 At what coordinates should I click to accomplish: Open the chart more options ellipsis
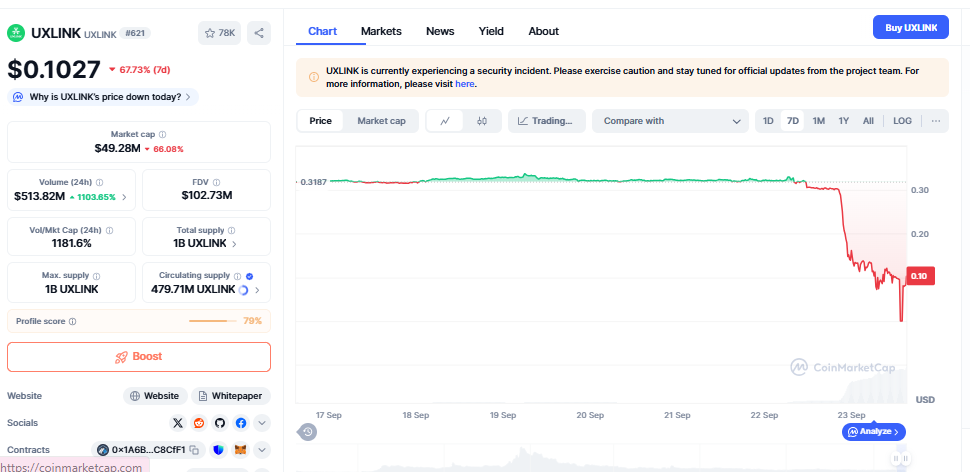coord(936,121)
